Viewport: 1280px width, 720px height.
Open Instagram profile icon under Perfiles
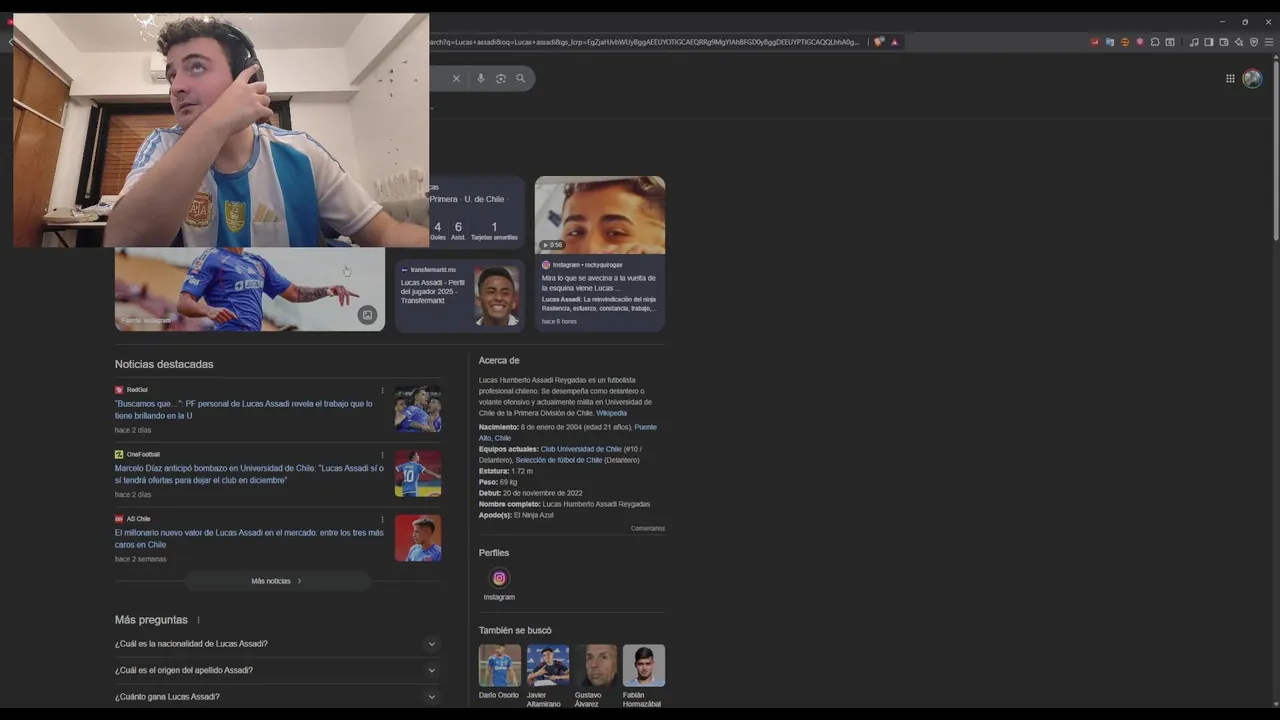[499, 578]
